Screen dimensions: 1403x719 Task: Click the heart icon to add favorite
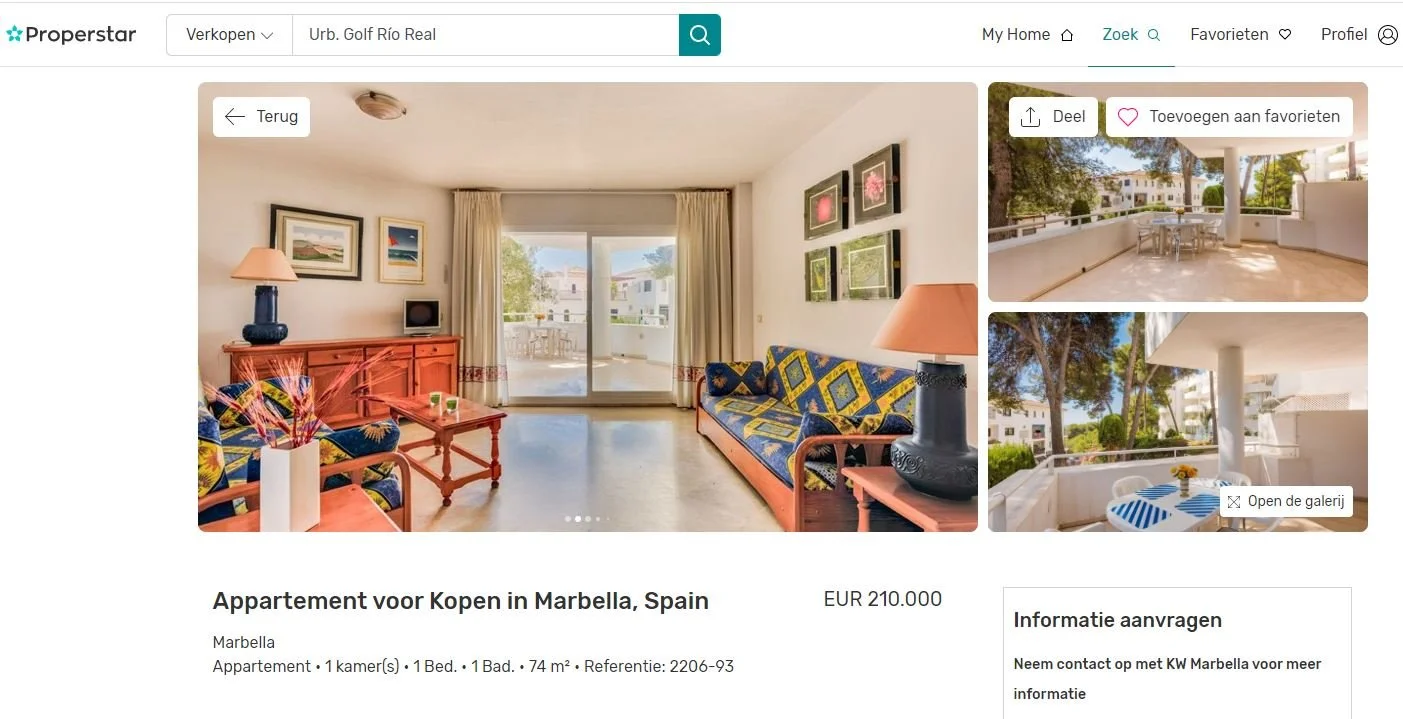[1128, 117]
